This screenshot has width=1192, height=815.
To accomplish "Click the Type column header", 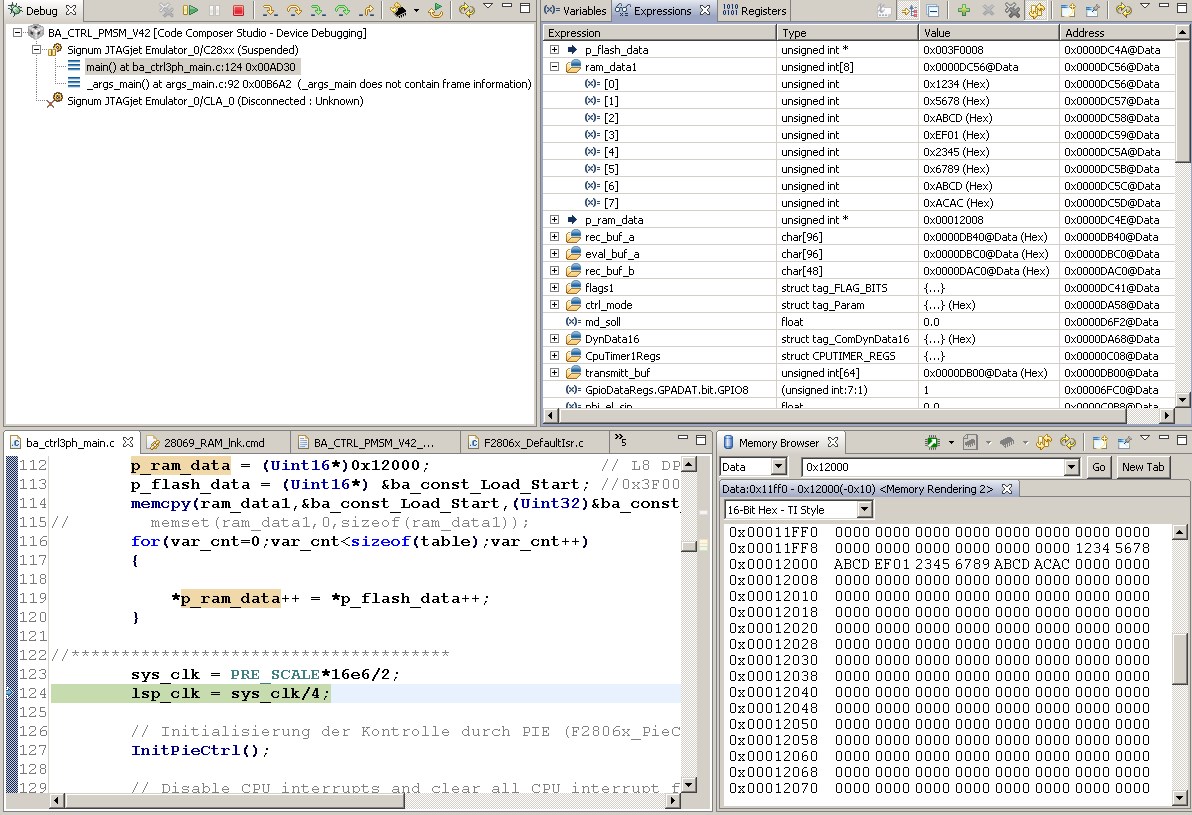I will point(847,33).
